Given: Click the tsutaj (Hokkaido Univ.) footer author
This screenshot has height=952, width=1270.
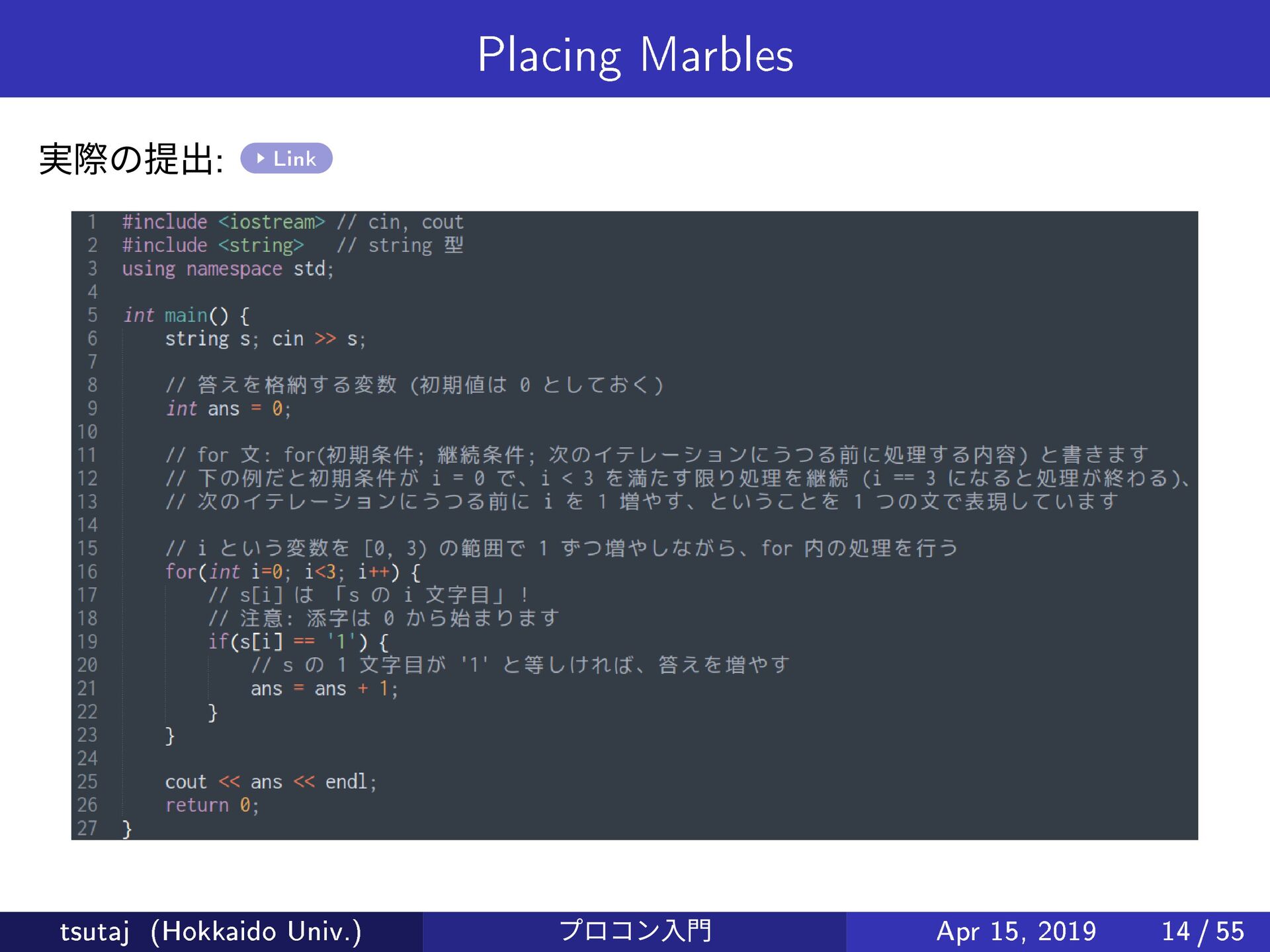Looking at the screenshot, I should click(210, 932).
